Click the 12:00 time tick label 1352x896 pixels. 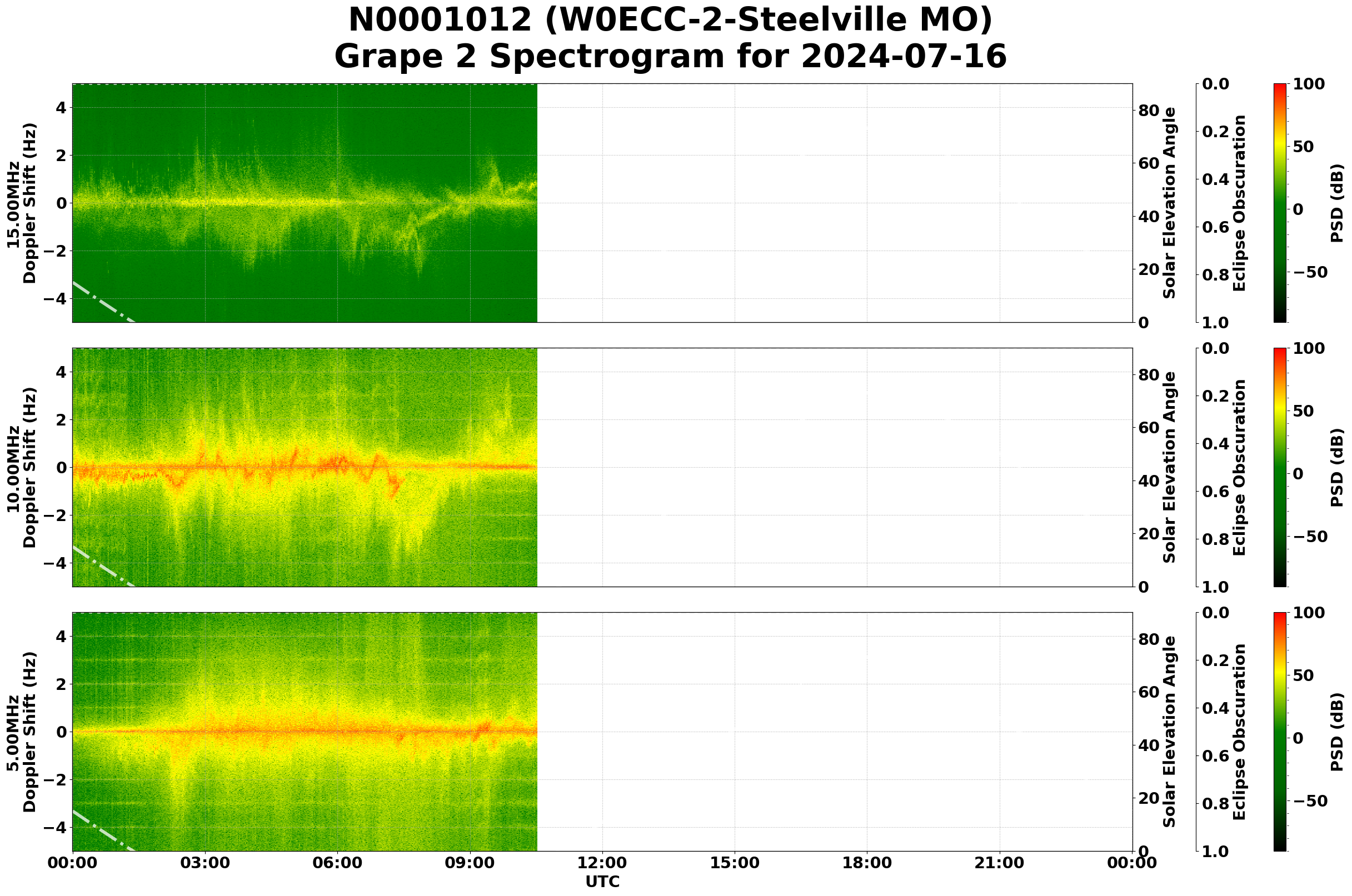point(602,863)
